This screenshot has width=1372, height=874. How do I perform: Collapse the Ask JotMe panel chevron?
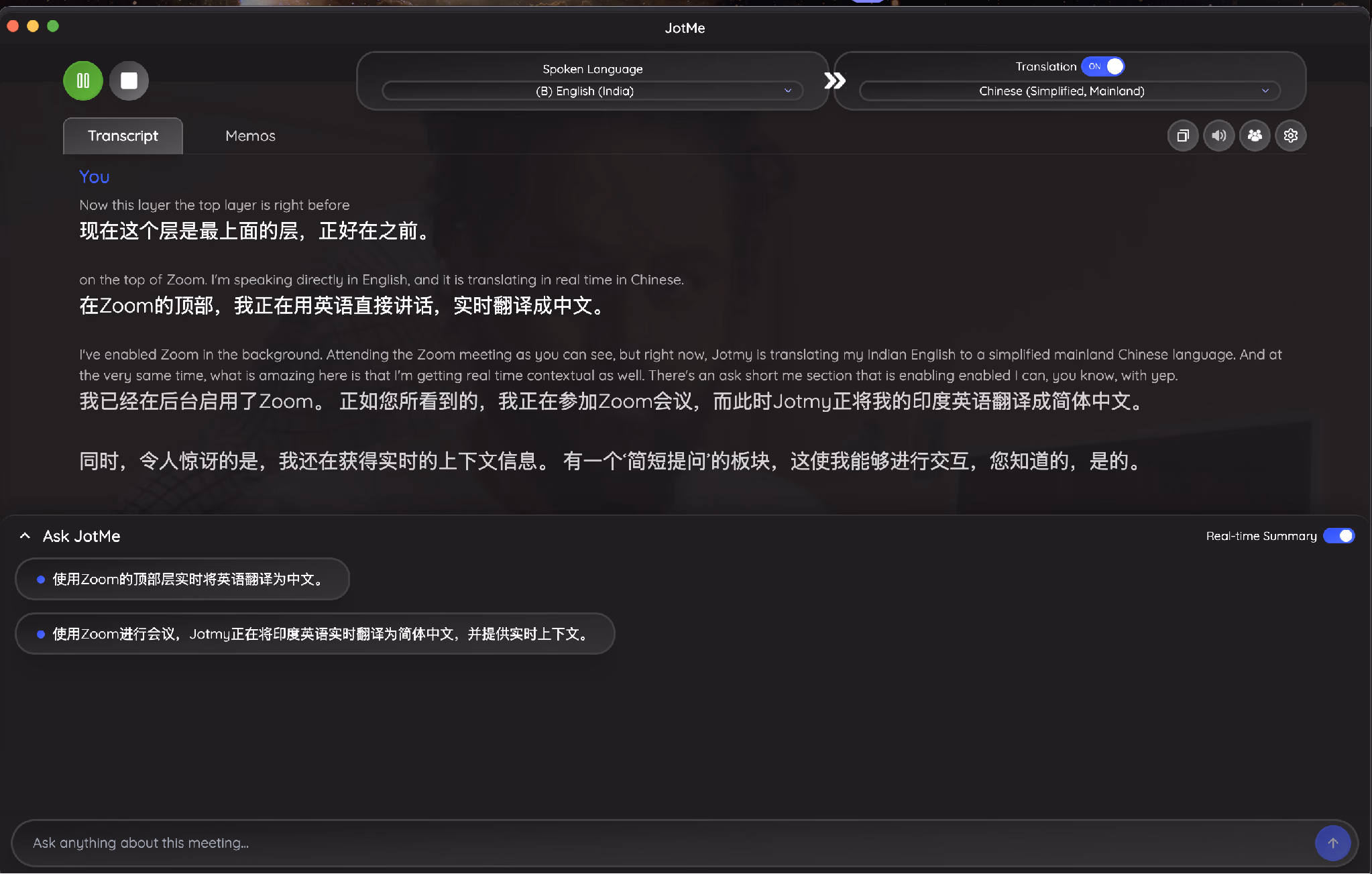pyautogui.click(x=25, y=536)
